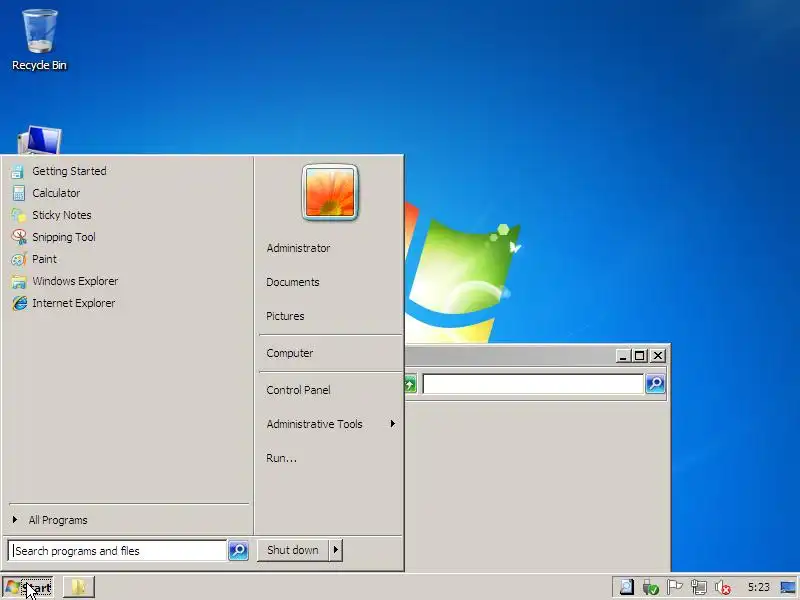Image resolution: width=800 pixels, height=600 pixels.
Task: Expand the Administrative Tools submenu
Action: pyautogui.click(x=330, y=424)
